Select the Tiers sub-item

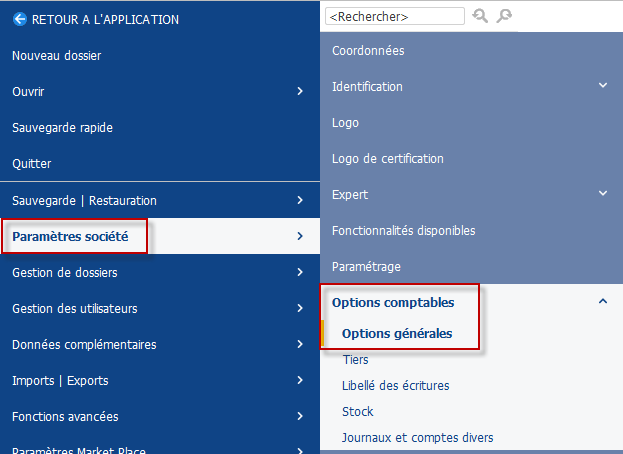click(x=356, y=360)
